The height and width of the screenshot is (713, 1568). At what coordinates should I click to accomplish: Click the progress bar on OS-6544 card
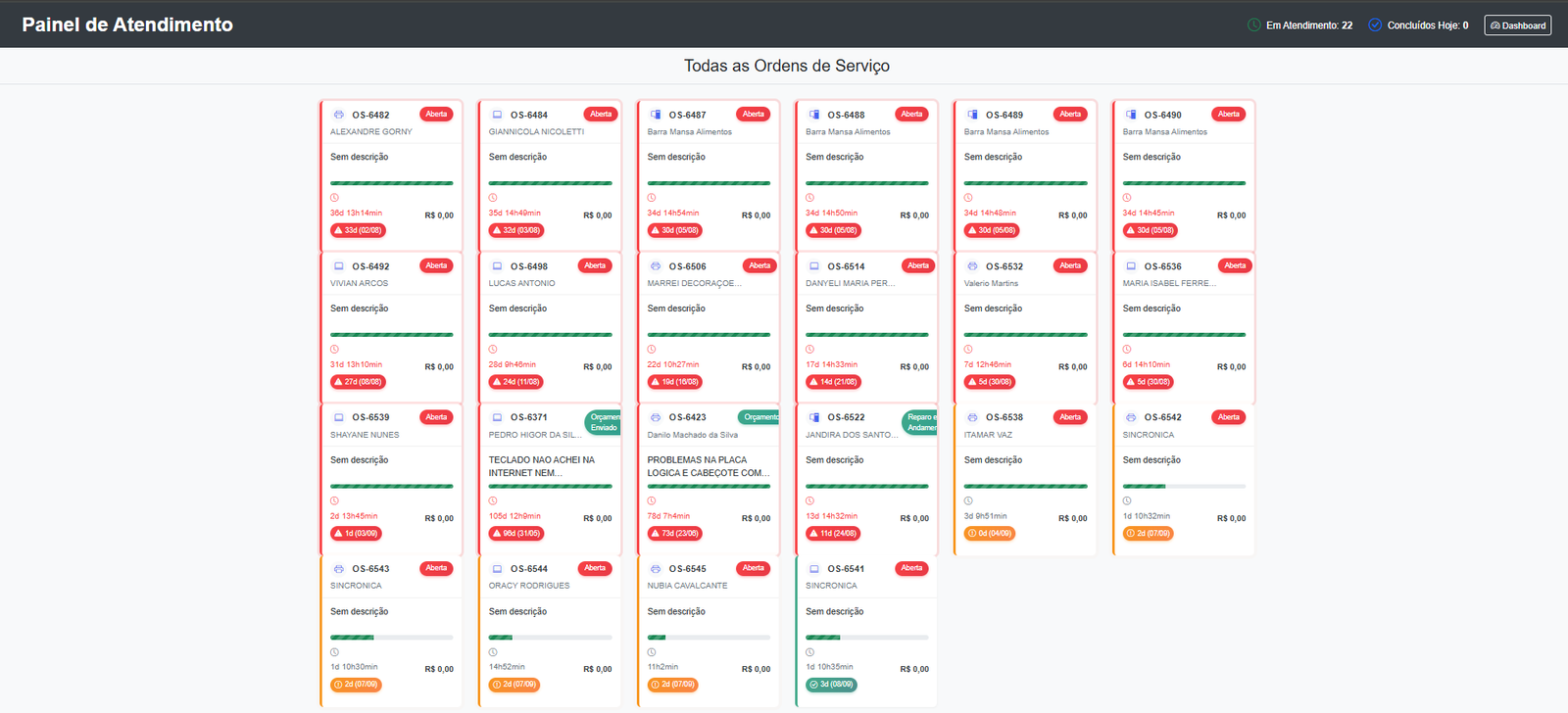(x=550, y=638)
